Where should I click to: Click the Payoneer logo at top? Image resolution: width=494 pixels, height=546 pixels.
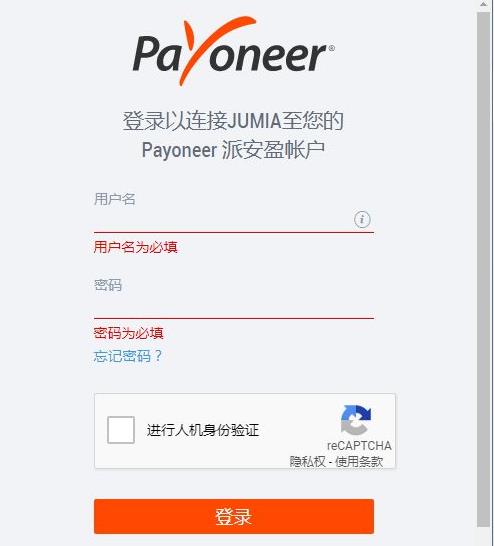tap(234, 50)
